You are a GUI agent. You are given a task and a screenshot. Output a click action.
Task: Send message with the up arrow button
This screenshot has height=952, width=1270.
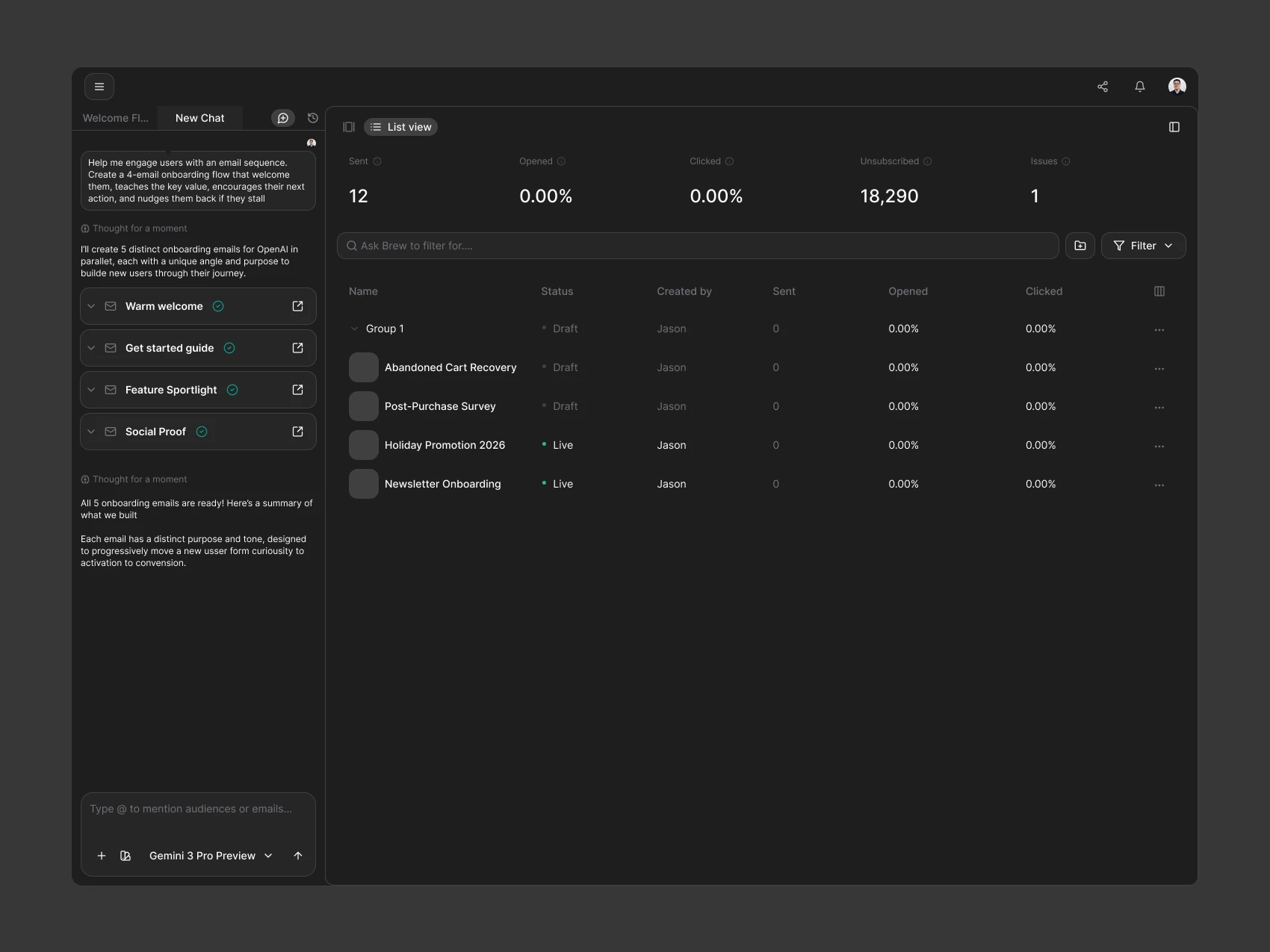click(x=298, y=856)
